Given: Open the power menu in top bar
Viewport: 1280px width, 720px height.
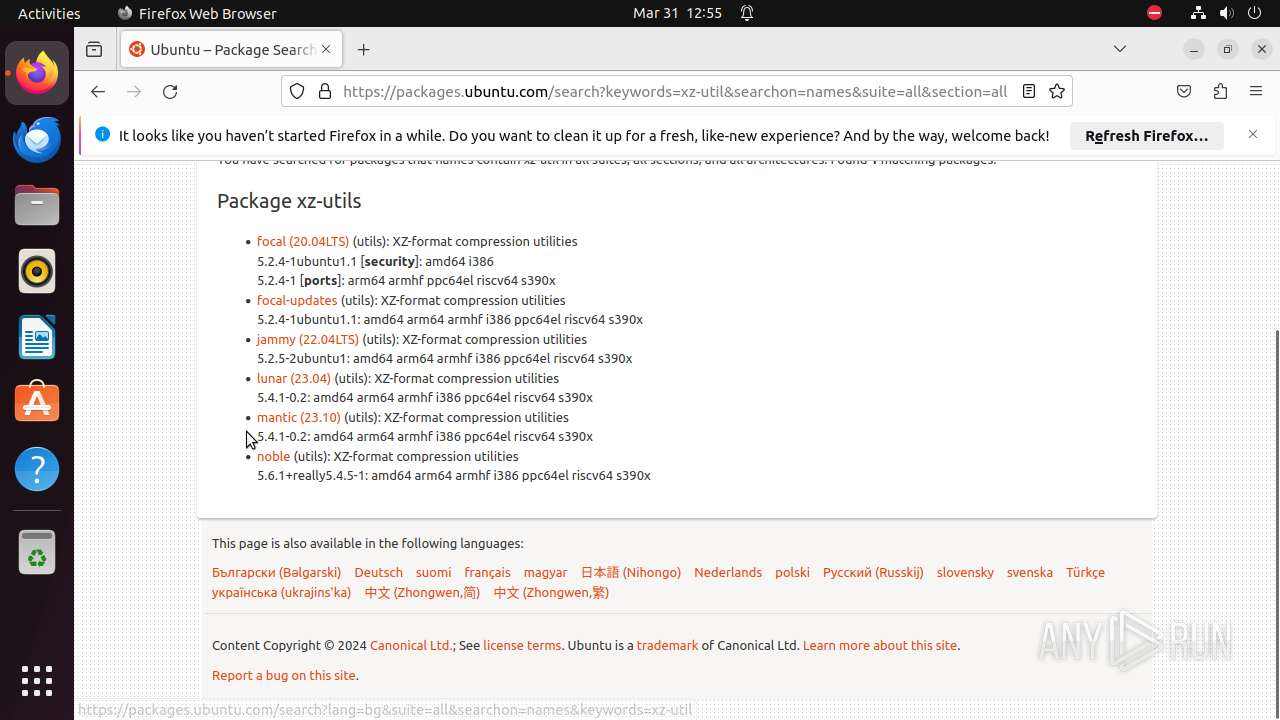Looking at the screenshot, I should pyautogui.click(x=1254, y=13).
